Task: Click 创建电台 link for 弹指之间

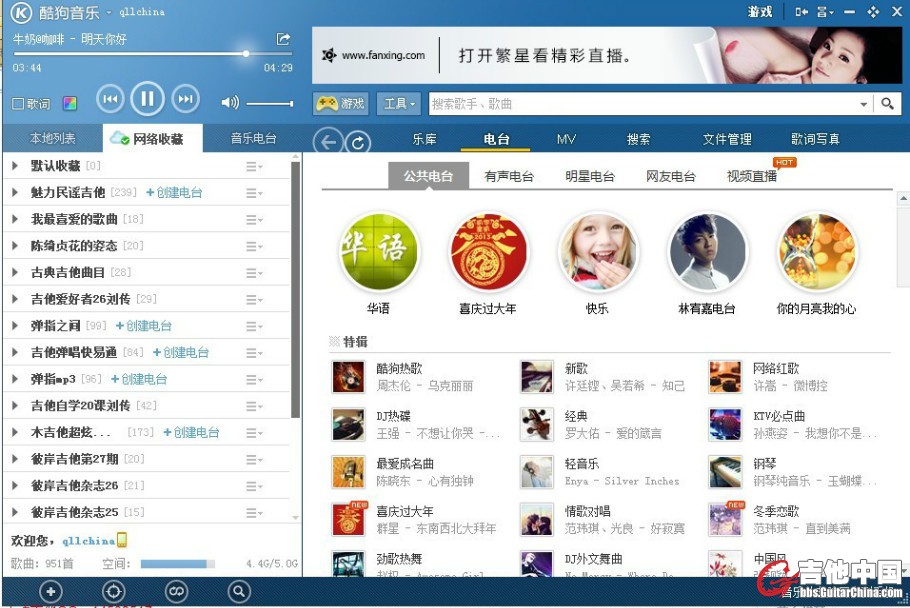Action: pos(144,326)
